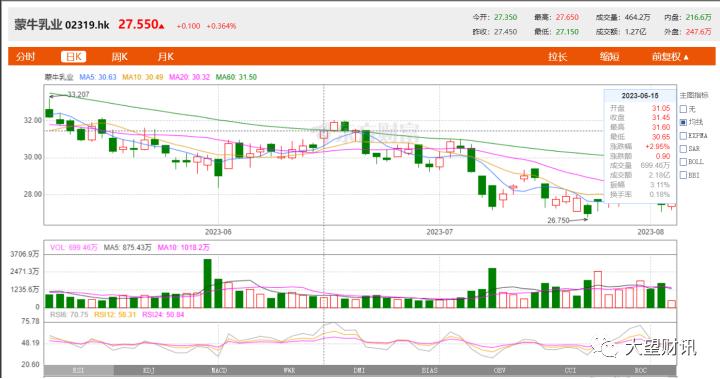Viewport: 720px width, 379px height.
Task: Enable the BOLL indicator checkbox
Action: point(683,162)
